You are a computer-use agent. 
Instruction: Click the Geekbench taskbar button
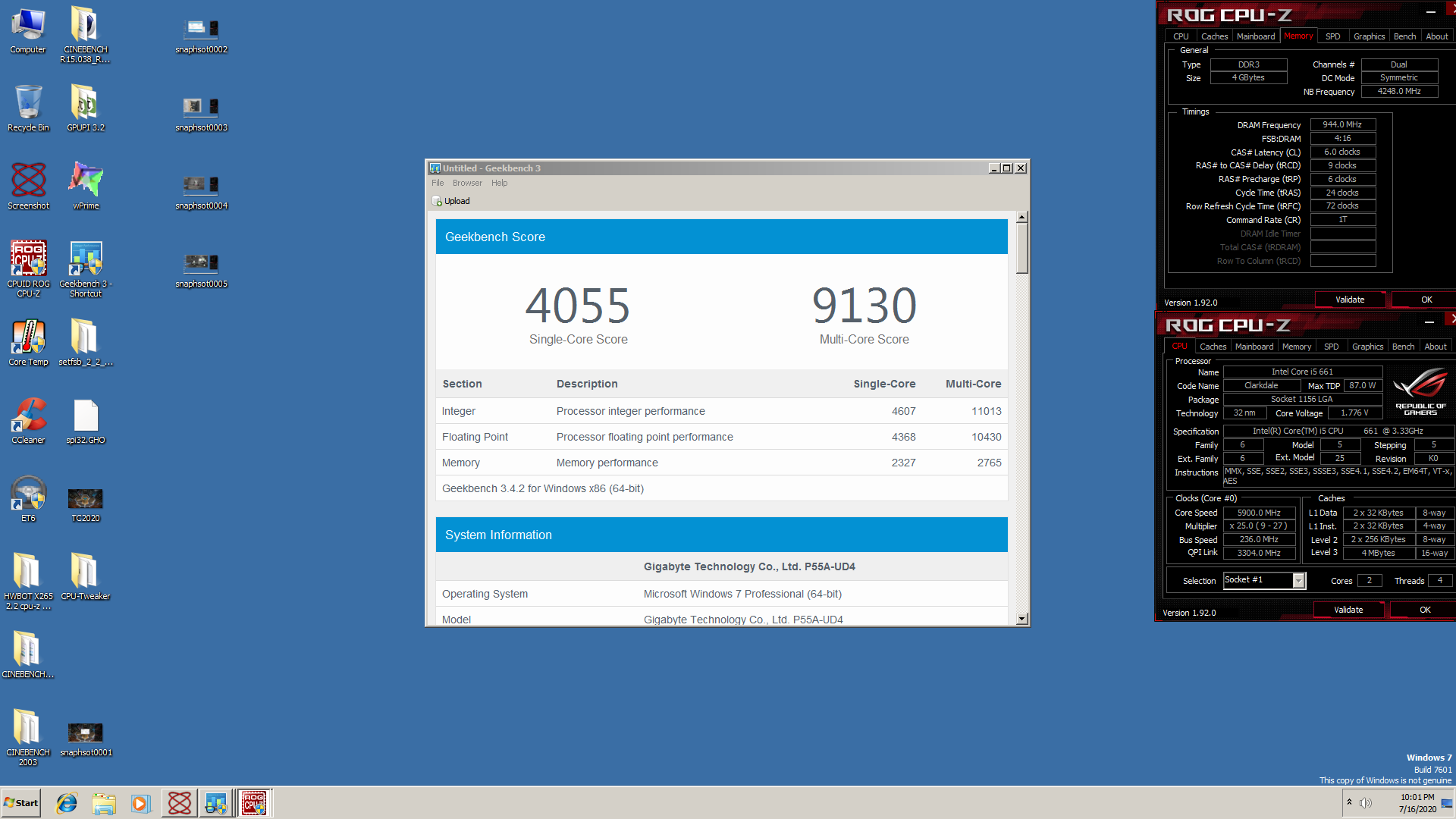216,803
